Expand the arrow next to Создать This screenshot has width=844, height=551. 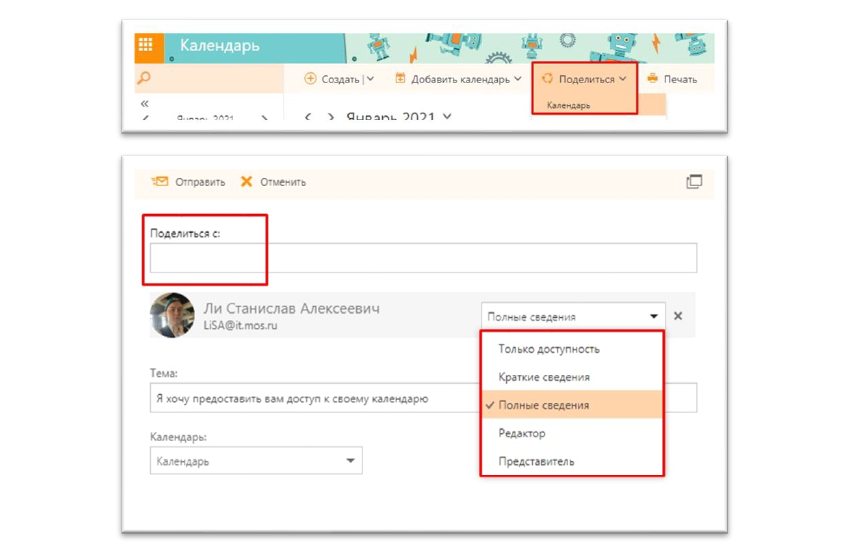coord(370,79)
